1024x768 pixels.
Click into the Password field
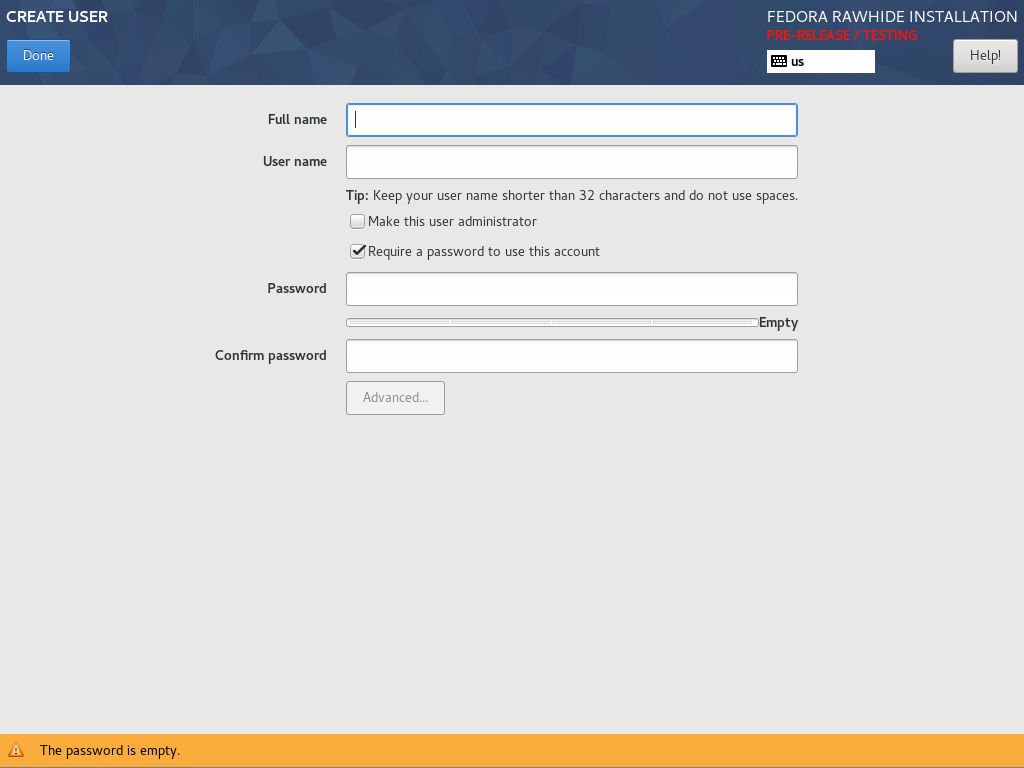pyautogui.click(x=571, y=289)
